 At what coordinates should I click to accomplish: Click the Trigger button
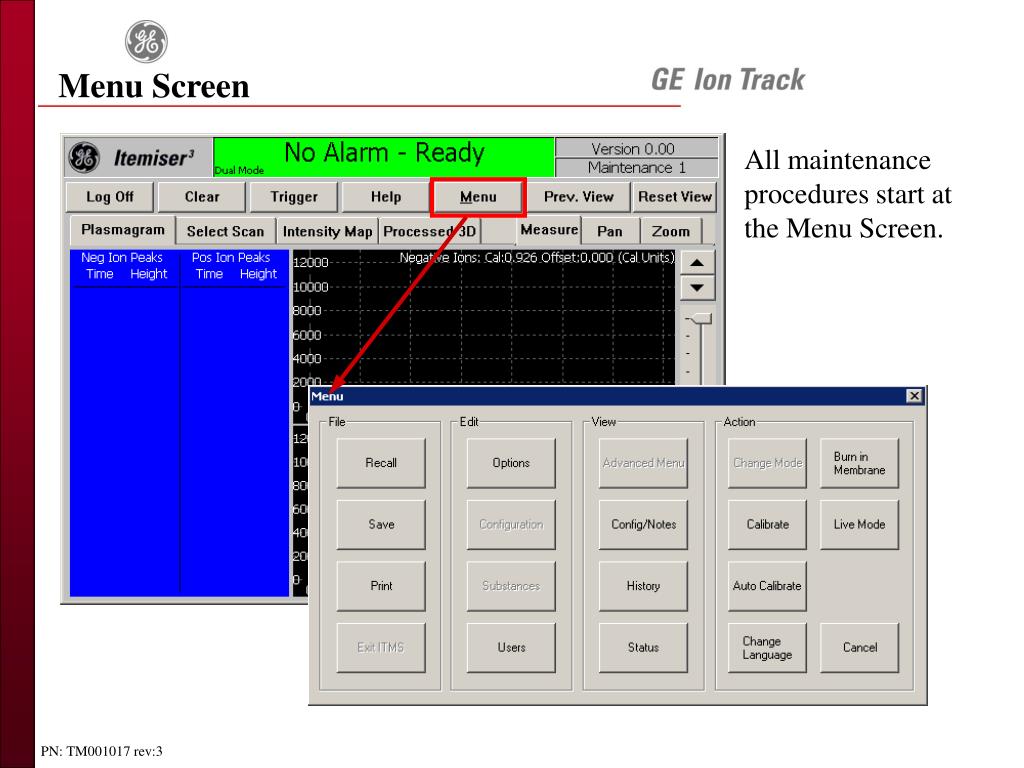coord(294,197)
